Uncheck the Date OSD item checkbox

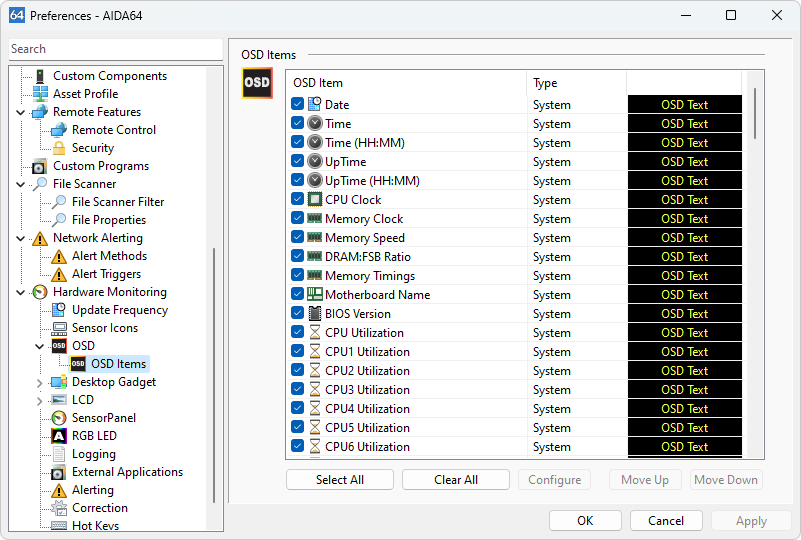click(x=298, y=105)
